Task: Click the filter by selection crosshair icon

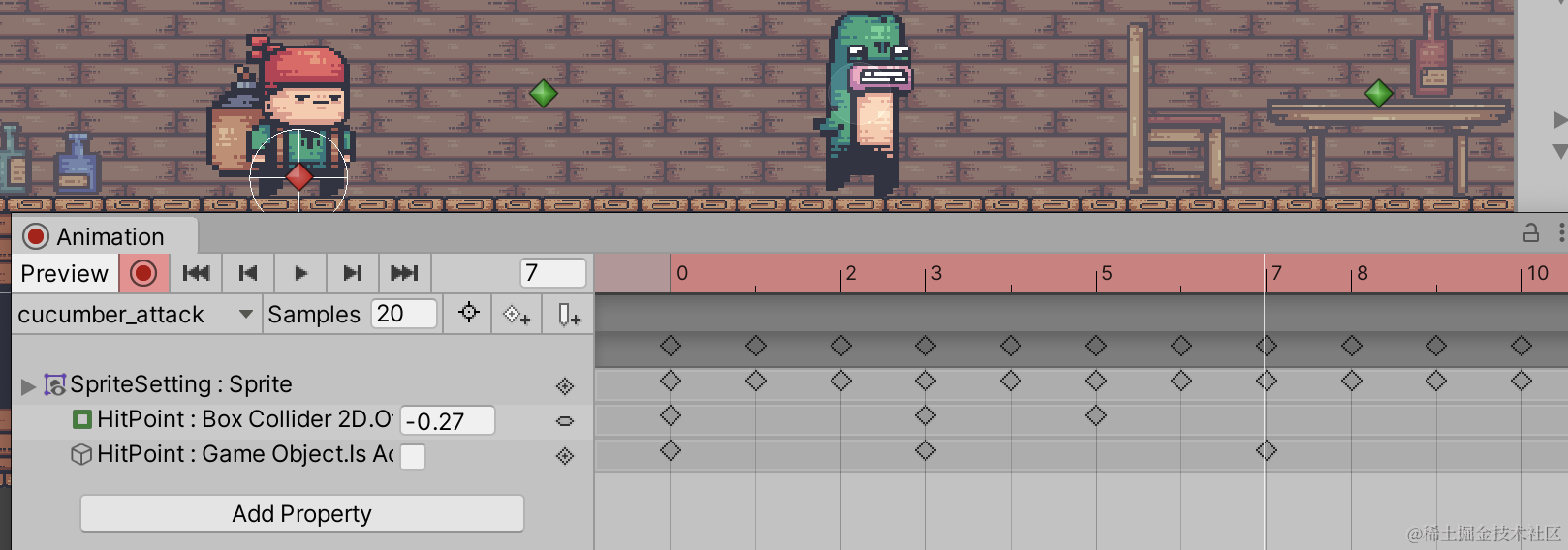Action: pyautogui.click(x=469, y=314)
